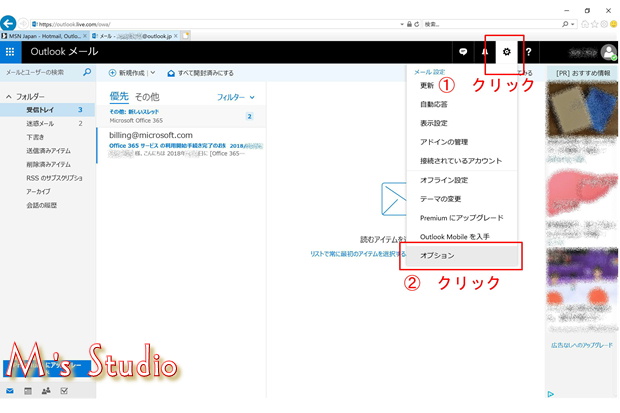
Task: Switch to Mail module icon at bottom
Action: 10,391
